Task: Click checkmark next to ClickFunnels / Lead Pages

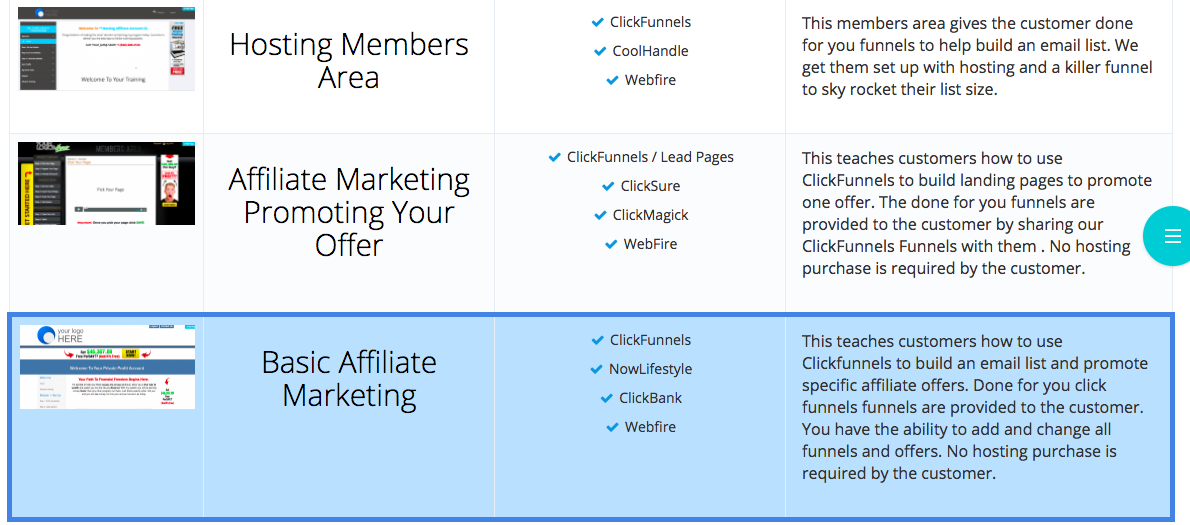Action: pyautogui.click(x=555, y=158)
